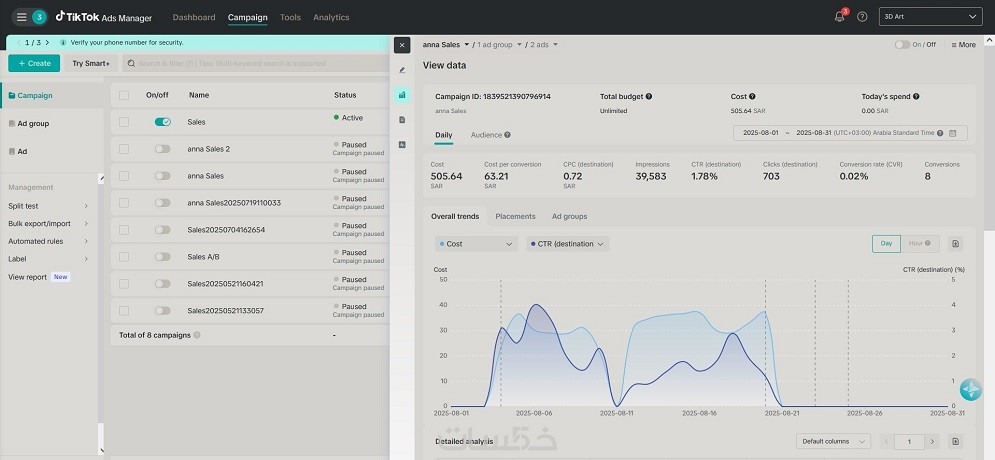Select the Day granularity button
The image size is (995, 460).
(x=886, y=244)
